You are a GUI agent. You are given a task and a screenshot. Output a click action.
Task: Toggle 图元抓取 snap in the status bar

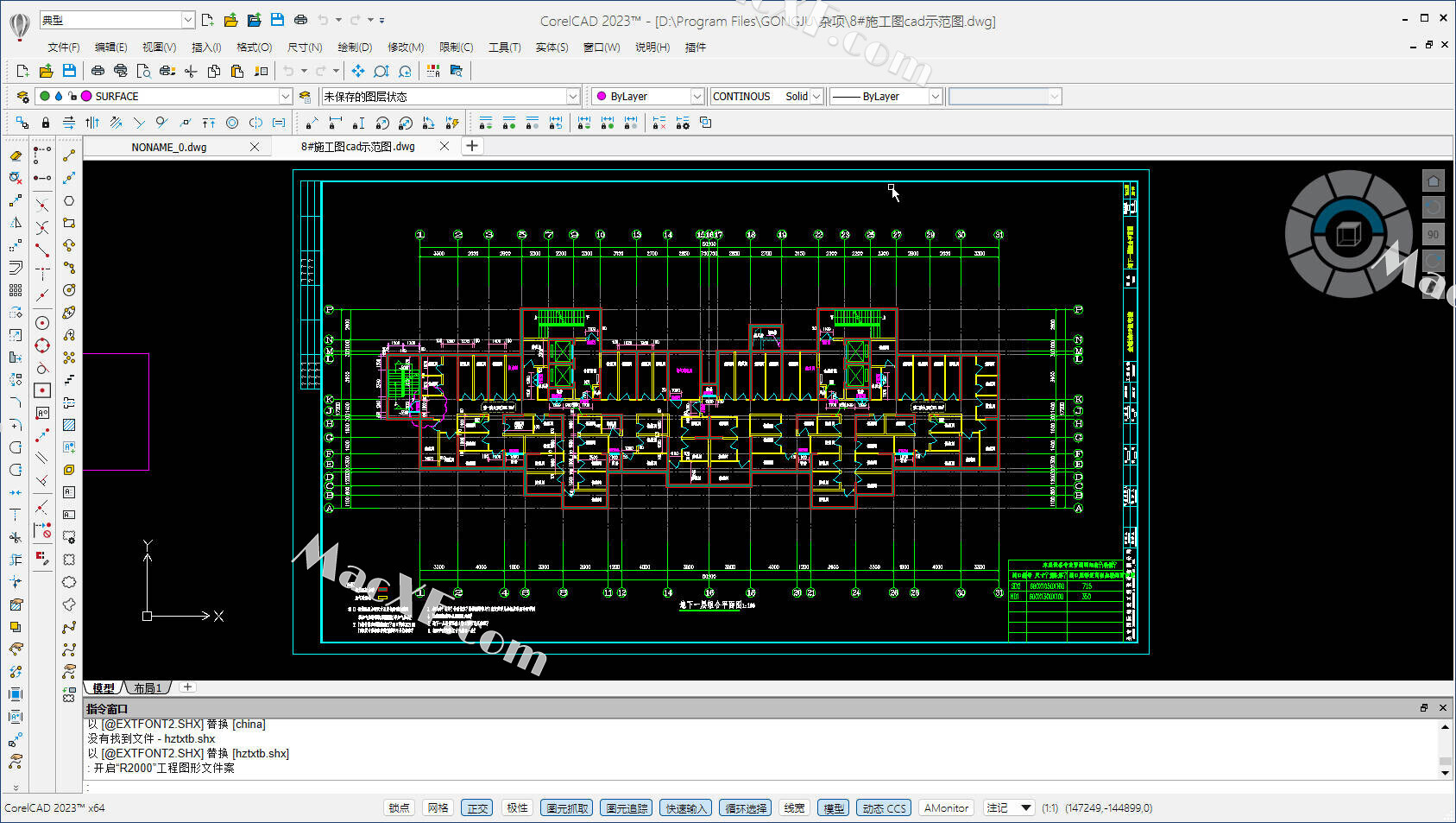tap(567, 808)
